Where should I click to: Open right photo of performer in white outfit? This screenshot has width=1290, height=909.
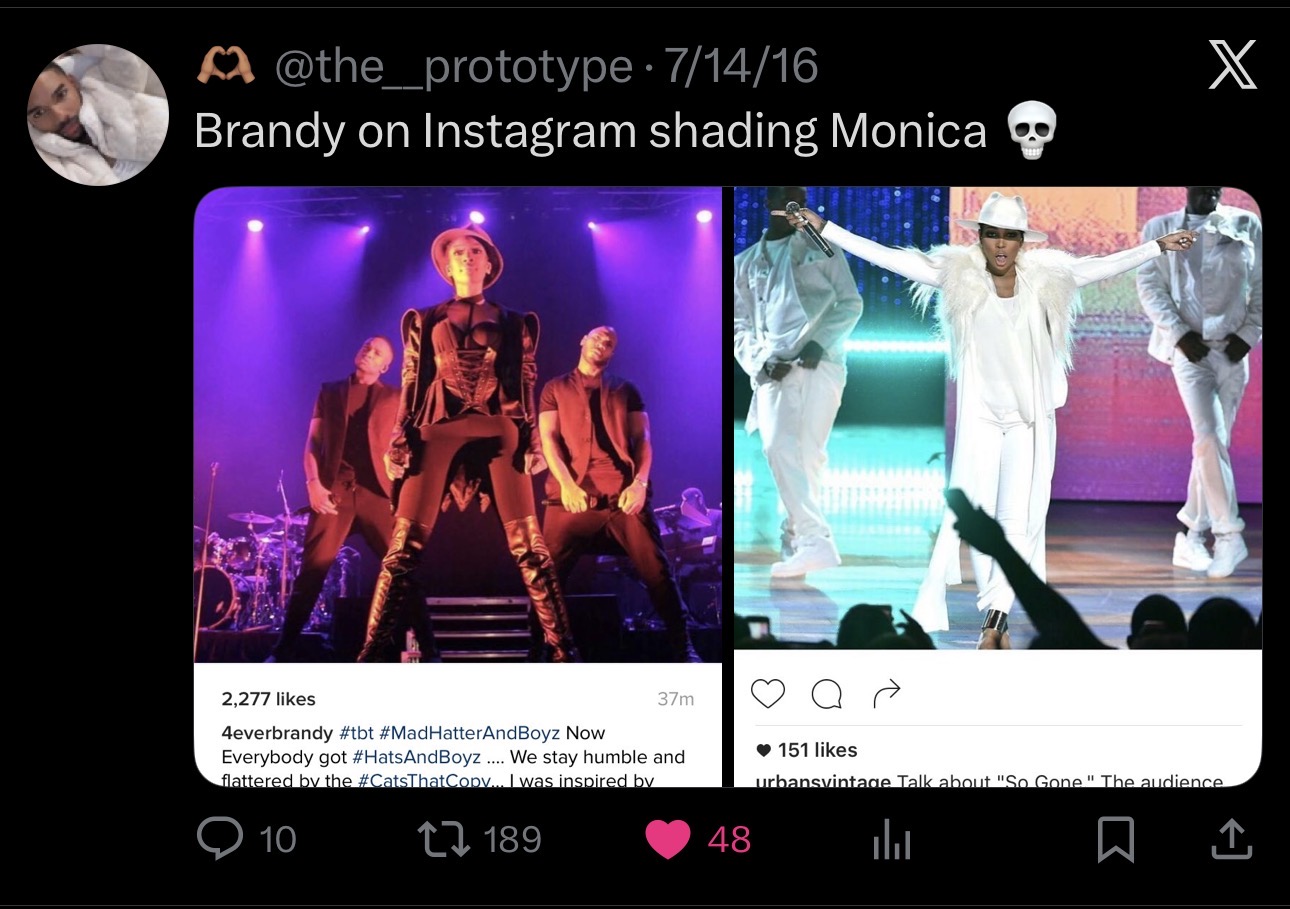998,418
